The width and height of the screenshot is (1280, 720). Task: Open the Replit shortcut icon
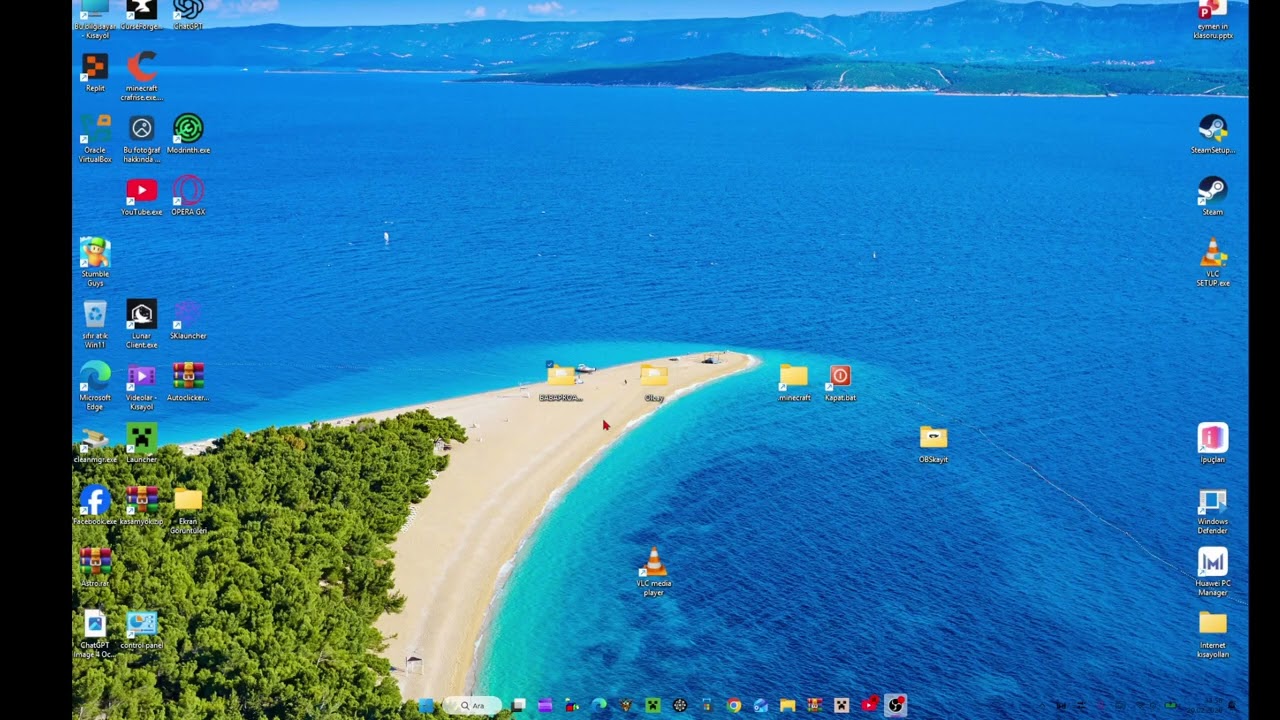coord(95,72)
